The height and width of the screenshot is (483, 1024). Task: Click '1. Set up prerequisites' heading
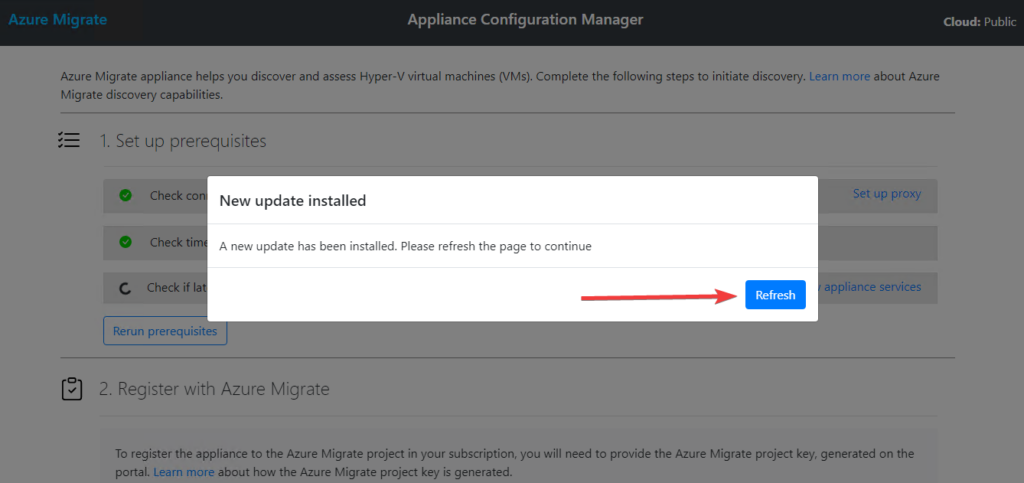183,141
